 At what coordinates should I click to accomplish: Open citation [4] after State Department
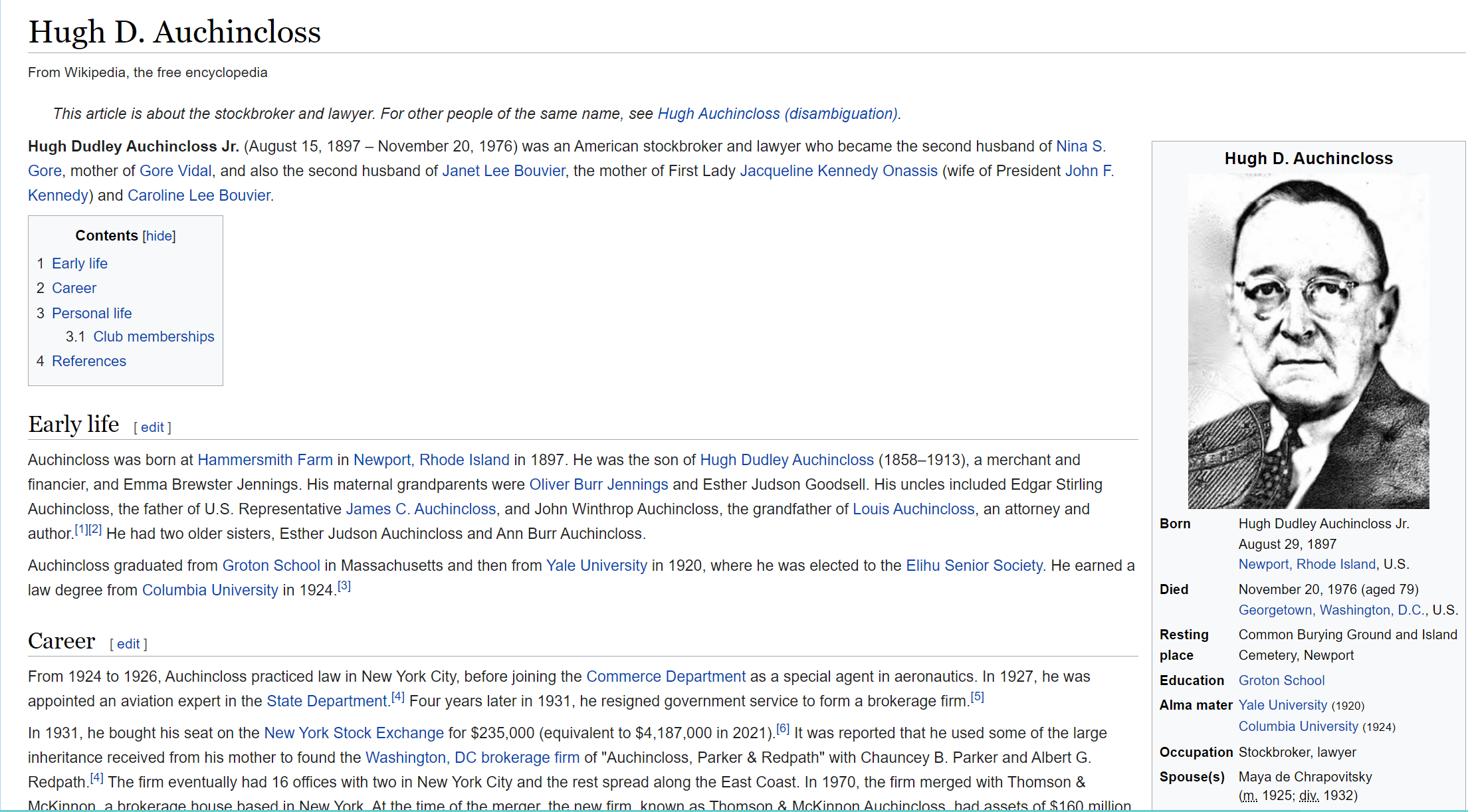pos(398,697)
